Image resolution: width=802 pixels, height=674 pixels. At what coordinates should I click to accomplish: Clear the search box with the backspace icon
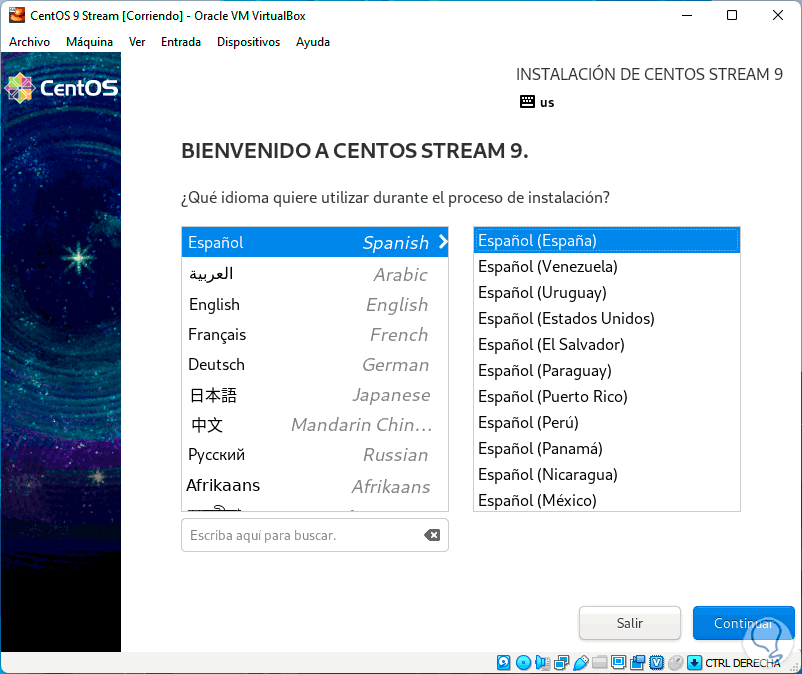click(432, 535)
